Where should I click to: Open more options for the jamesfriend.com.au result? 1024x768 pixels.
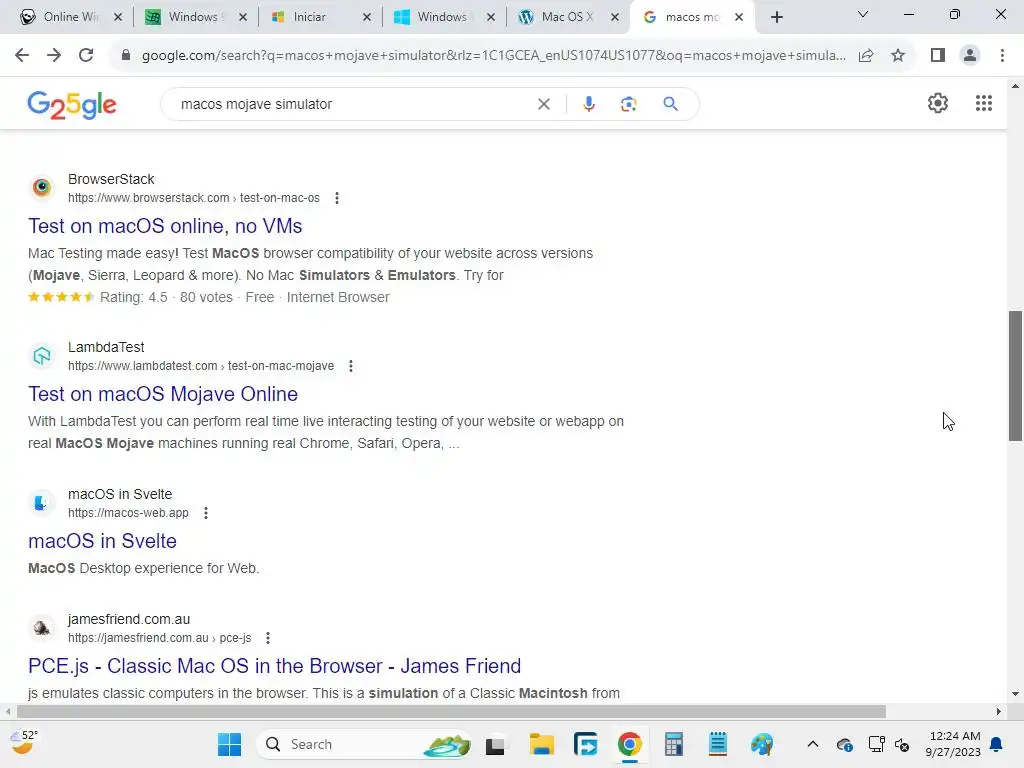(x=268, y=637)
